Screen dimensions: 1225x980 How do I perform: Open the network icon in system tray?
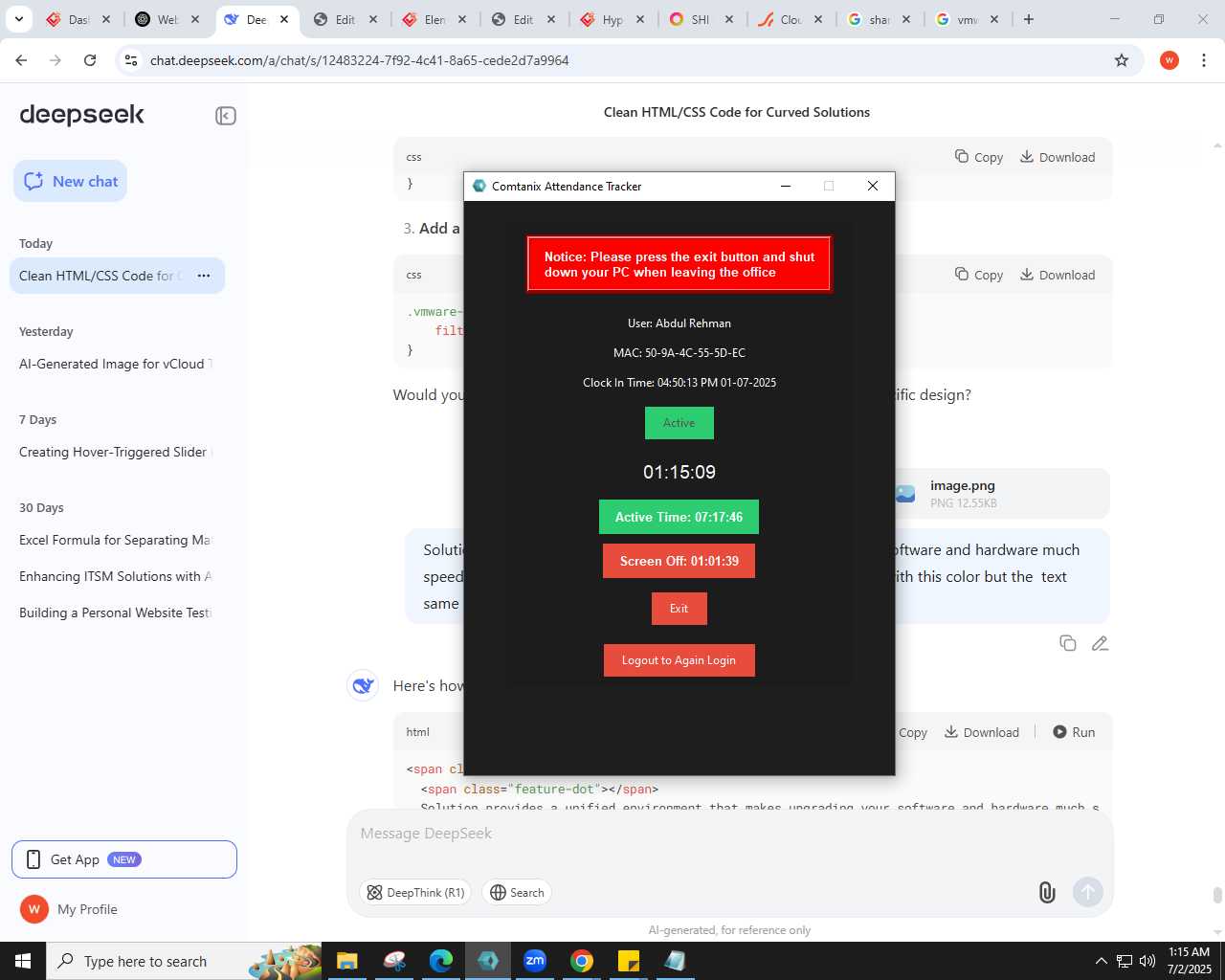(1125, 961)
